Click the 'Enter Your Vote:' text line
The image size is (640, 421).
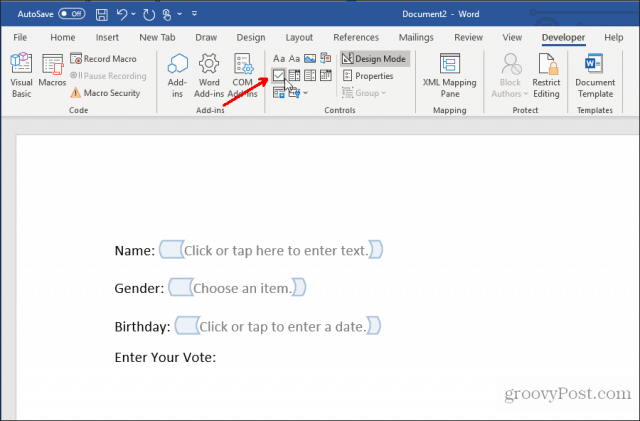click(x=165, y=357)
